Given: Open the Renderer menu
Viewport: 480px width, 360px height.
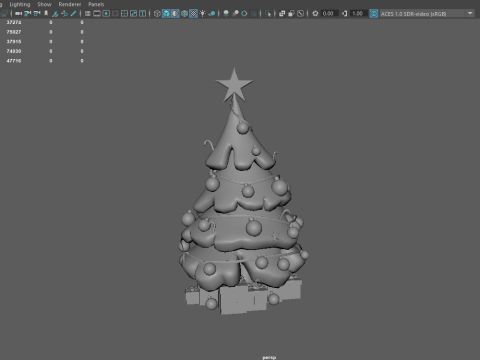Looking at the screenshot, I should [x=70, y=4].
